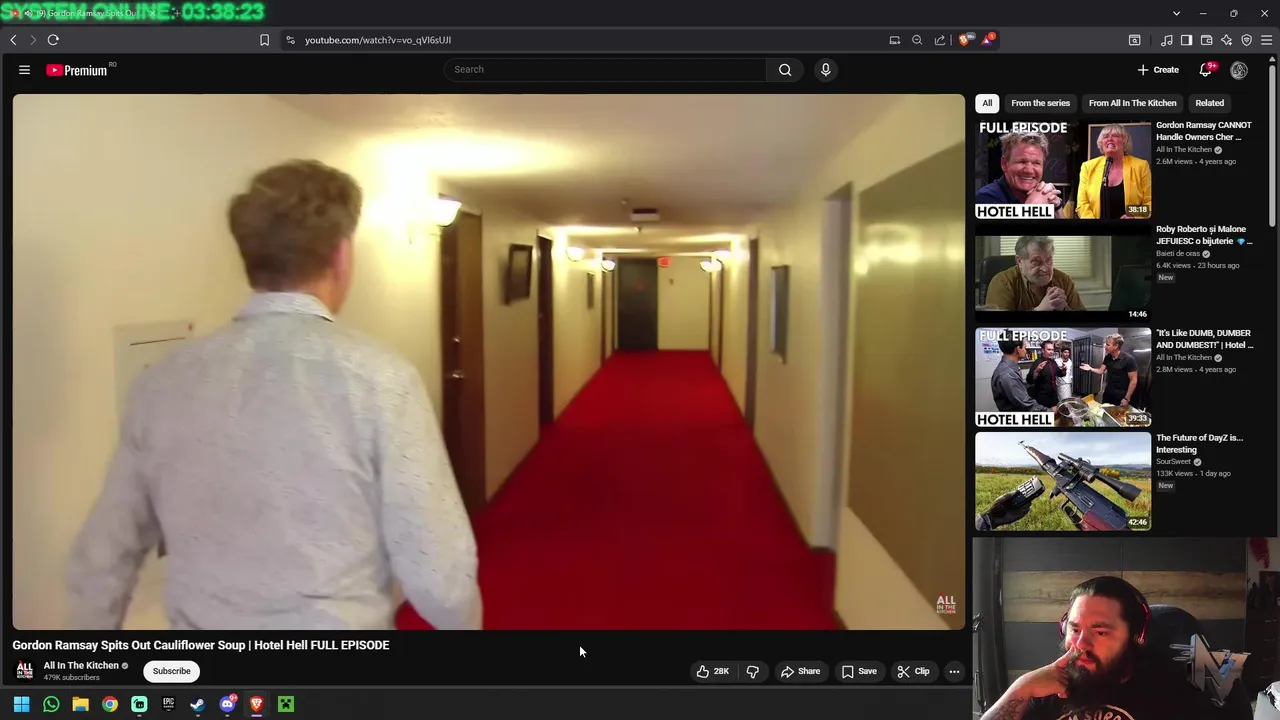Go back in the browser
1280x720 pixels.
[13, 40]
